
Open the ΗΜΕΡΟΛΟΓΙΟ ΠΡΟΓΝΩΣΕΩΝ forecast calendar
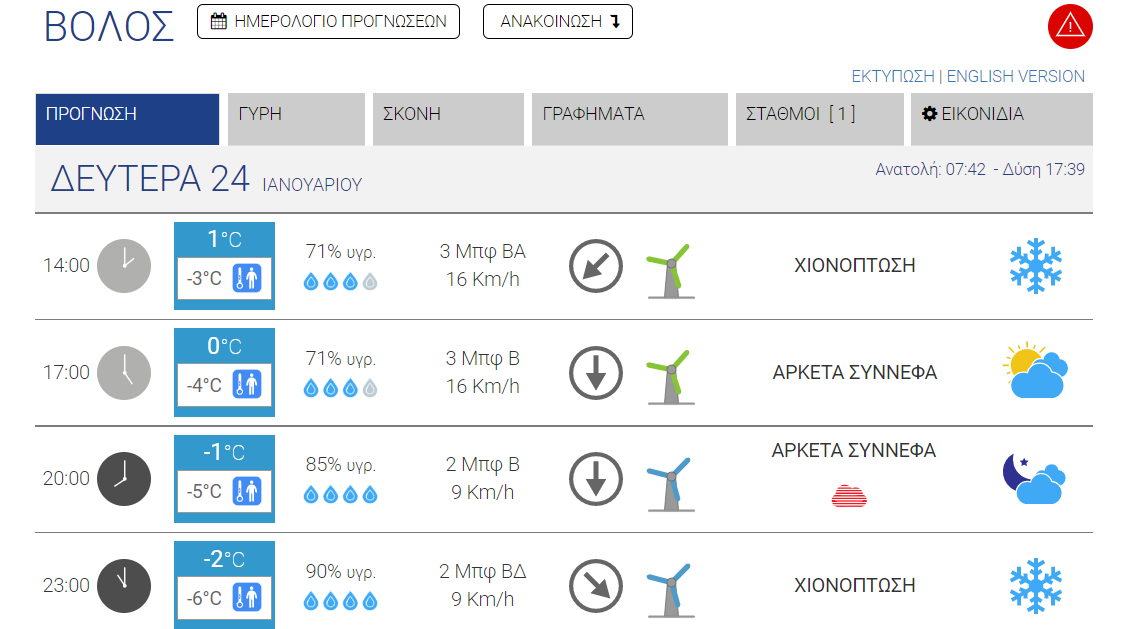coord(328,22)
